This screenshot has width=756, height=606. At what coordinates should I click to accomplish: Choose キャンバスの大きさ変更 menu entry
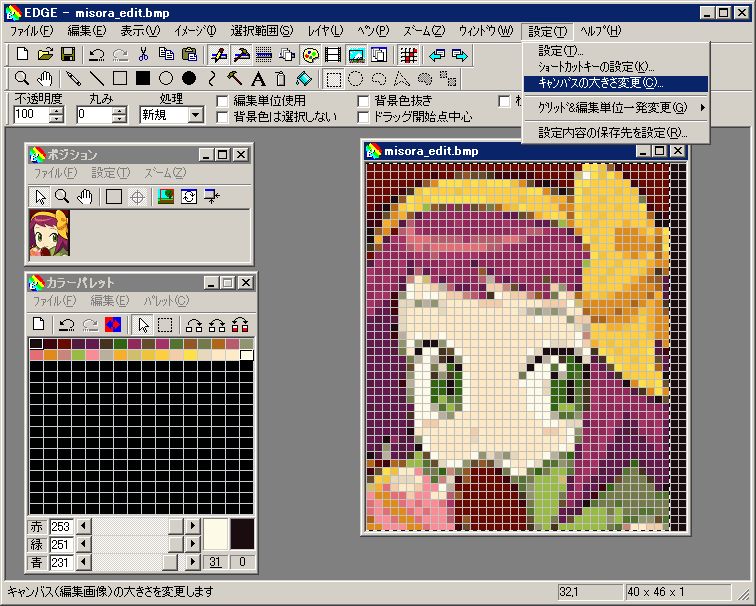point(616,83)
